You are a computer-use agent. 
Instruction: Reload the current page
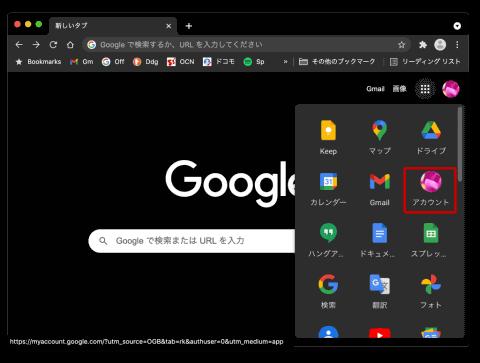[53, 45]
